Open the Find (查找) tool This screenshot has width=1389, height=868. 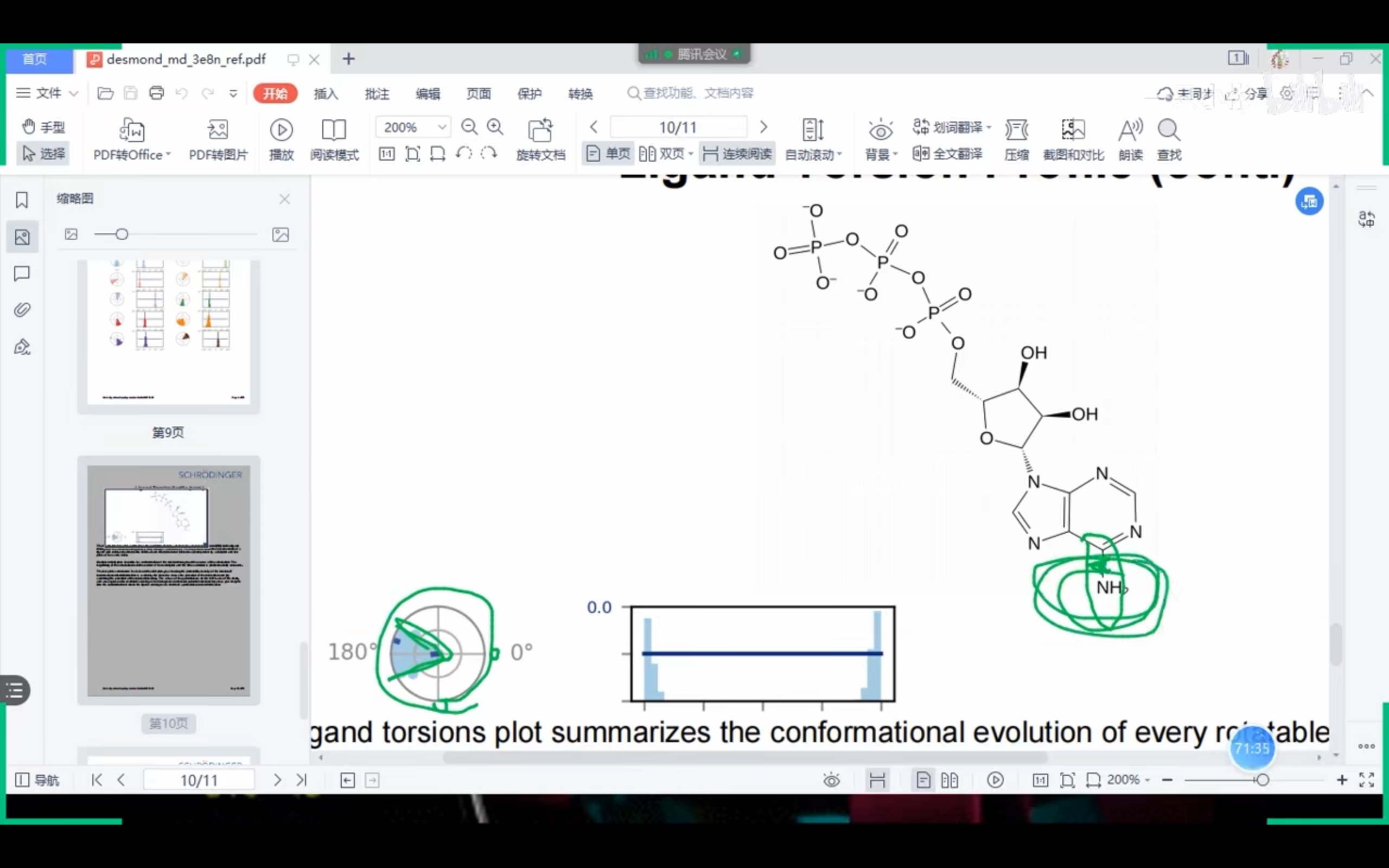(1169, 139)
